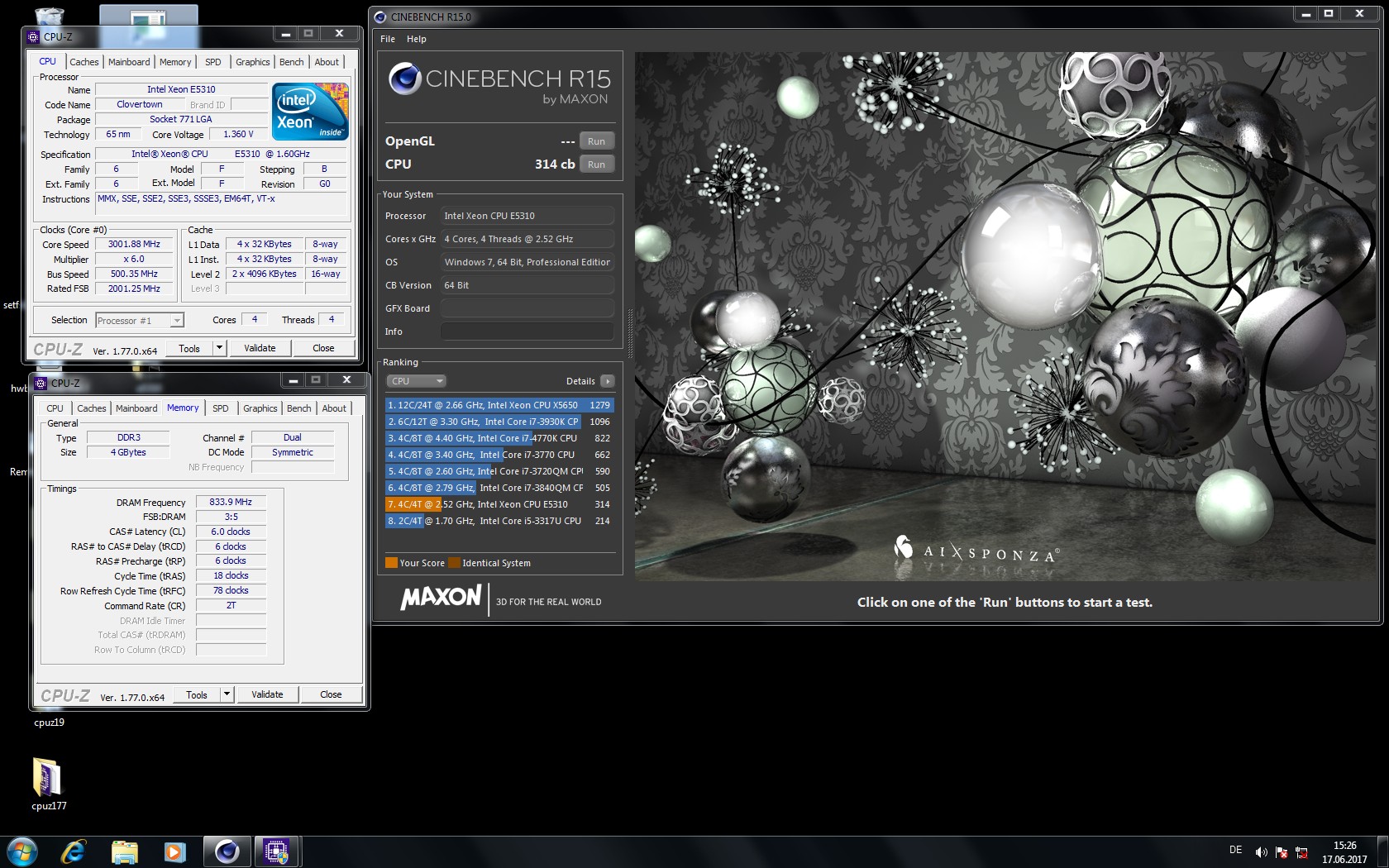Viewport: 1389px width, 868px height.
Task: Click the MAXON logo in Cinebench
Action: [441, 597]
